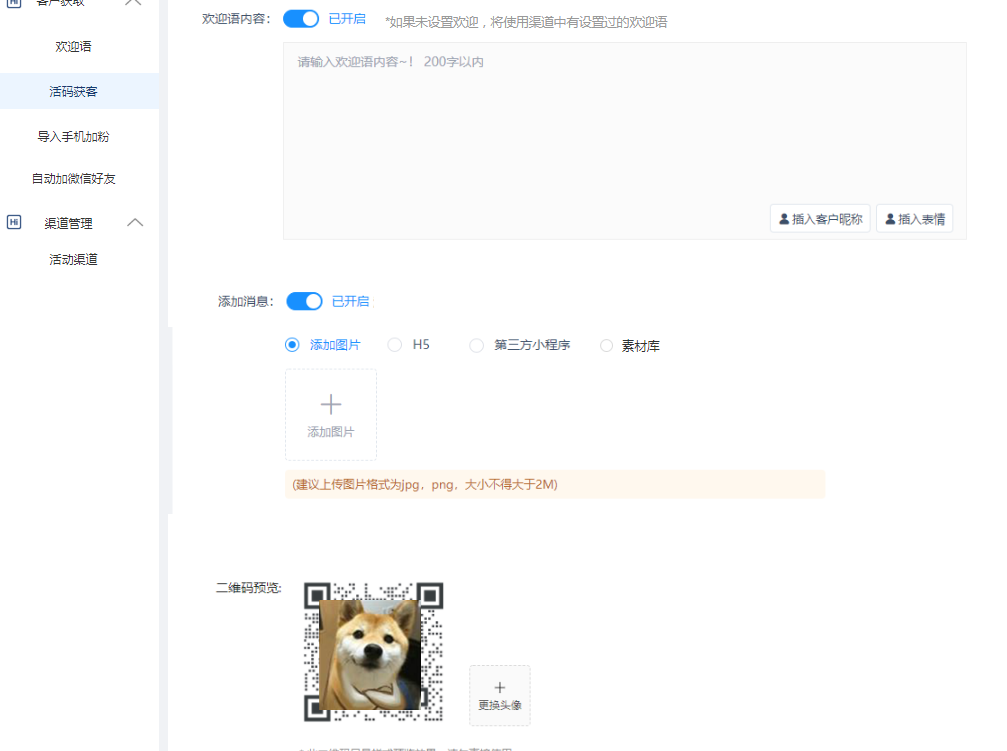Click the person icon on 插入客户昵称
The image size is (1007, 751).
pyautogui.click(x=784, y=219)
